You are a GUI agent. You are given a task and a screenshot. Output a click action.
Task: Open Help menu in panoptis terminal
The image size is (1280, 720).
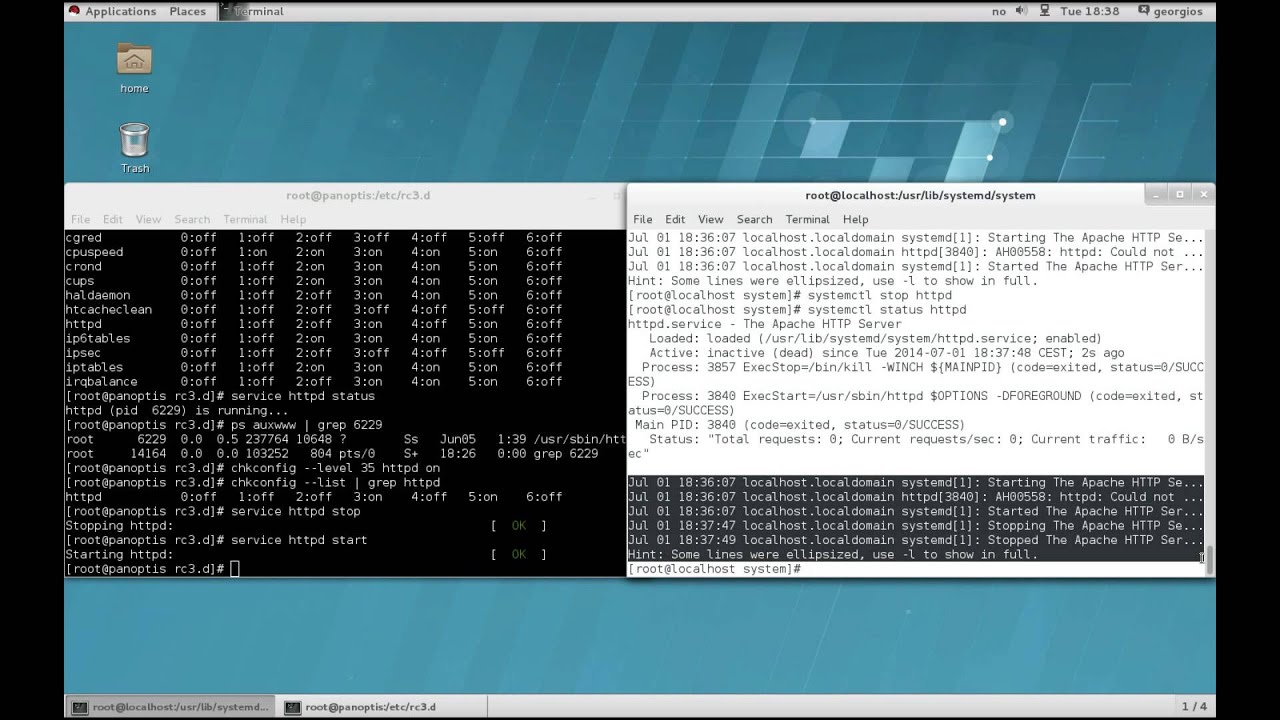(x=293, y=219)
